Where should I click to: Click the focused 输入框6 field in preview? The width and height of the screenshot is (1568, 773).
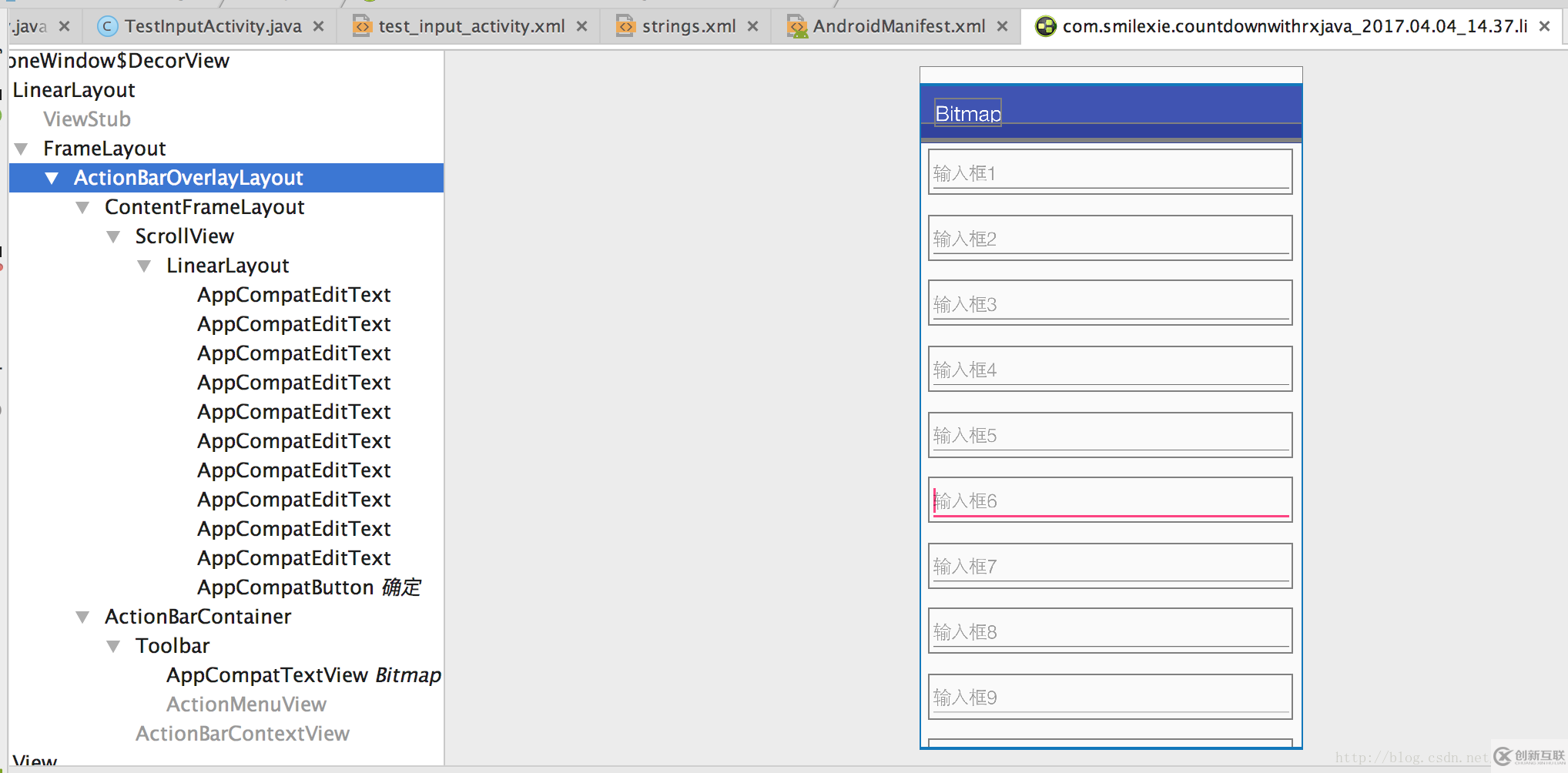pos(1110,500)
